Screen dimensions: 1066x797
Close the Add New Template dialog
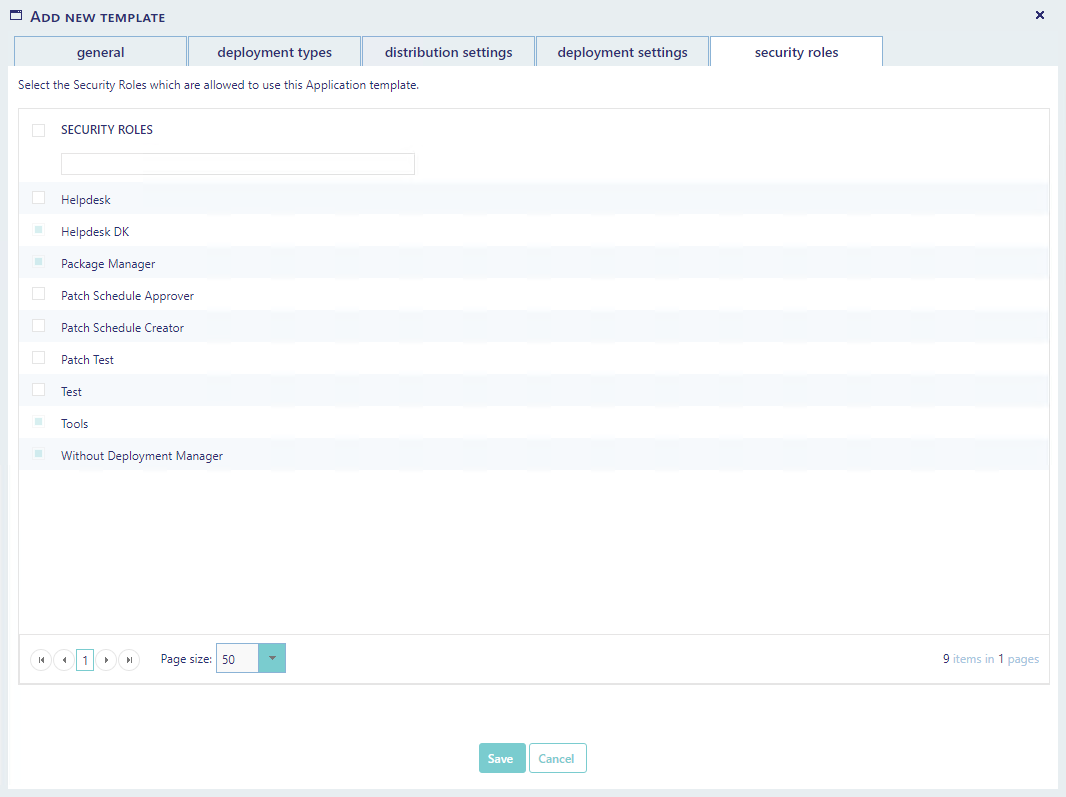click(x=1039, y=15)
